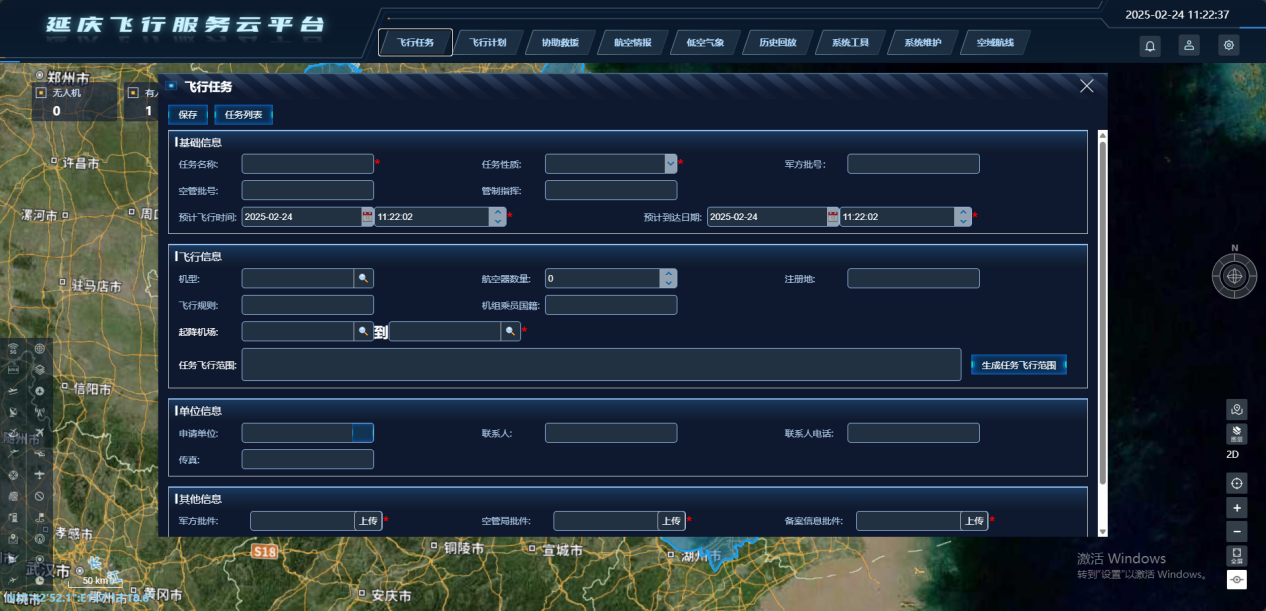Open the 申请单位 dropdown
1266x611 pixels.
click(362, 433)
